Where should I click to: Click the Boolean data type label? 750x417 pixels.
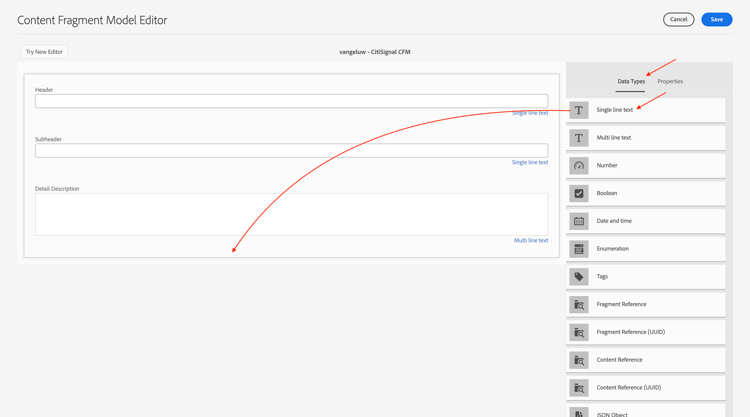click(x=607, y=193)
